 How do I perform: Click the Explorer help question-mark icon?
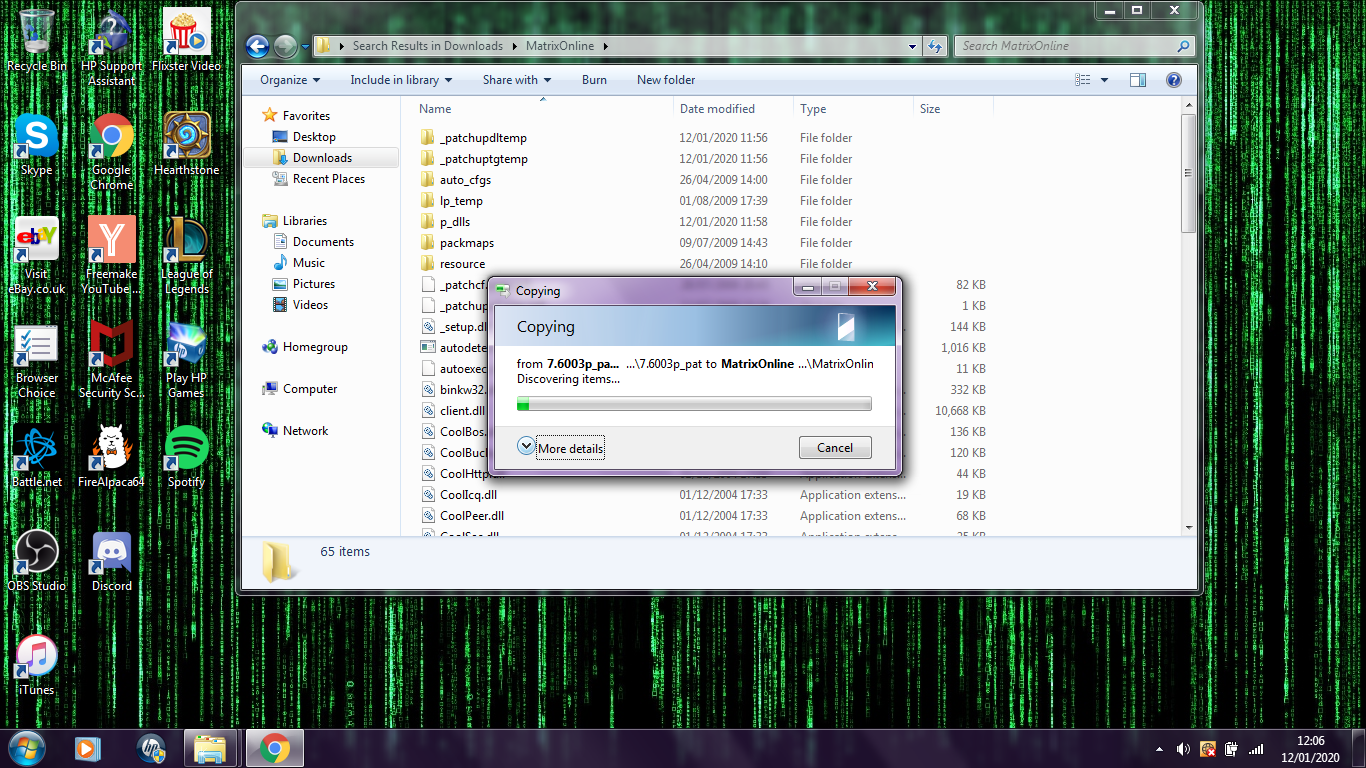point(1174,80)
